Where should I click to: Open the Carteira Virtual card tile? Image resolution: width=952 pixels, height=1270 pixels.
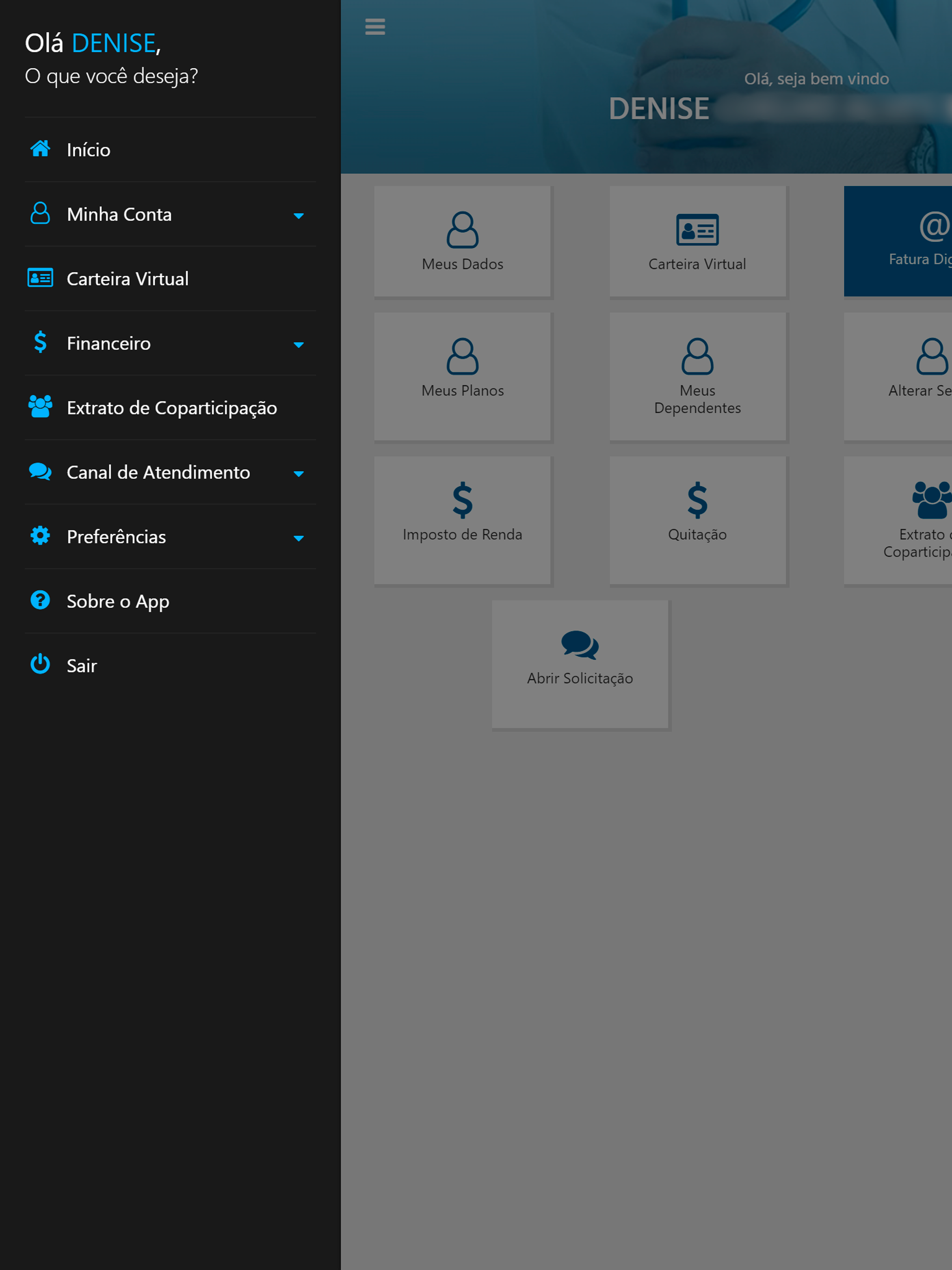pyautogui.click(x=697, y=241)
